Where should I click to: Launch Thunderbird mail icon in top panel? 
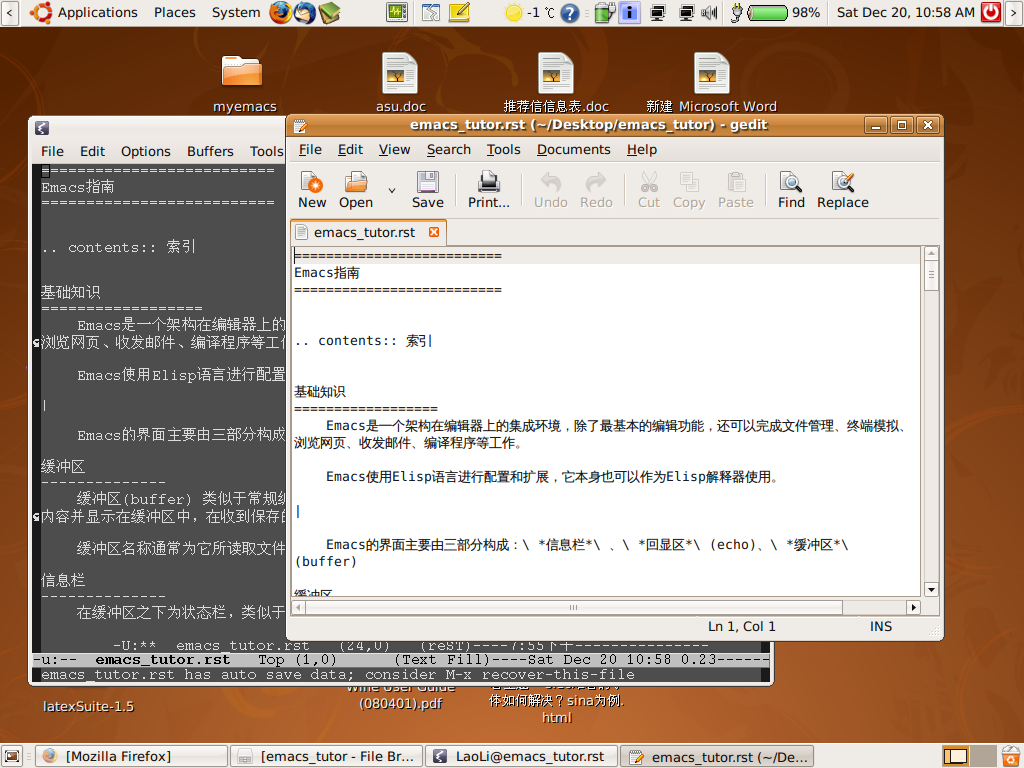click(304, 12)
